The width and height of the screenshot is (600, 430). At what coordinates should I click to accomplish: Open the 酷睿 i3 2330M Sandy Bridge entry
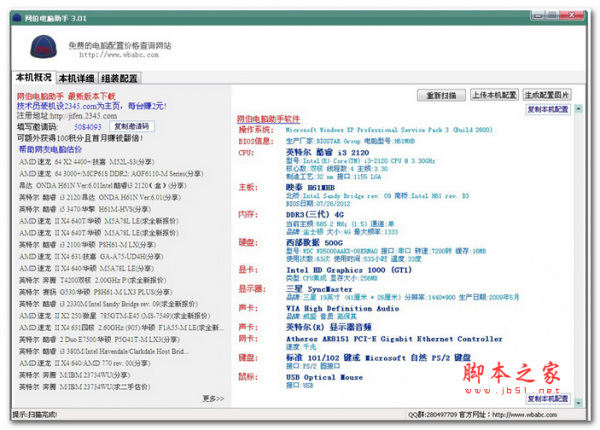(x=108, y=304)
